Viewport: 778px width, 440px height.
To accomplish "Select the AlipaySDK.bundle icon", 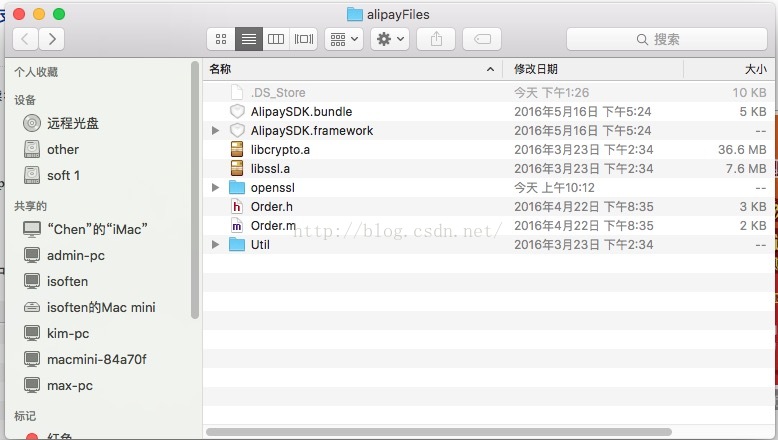I will [x=237, y=112].
